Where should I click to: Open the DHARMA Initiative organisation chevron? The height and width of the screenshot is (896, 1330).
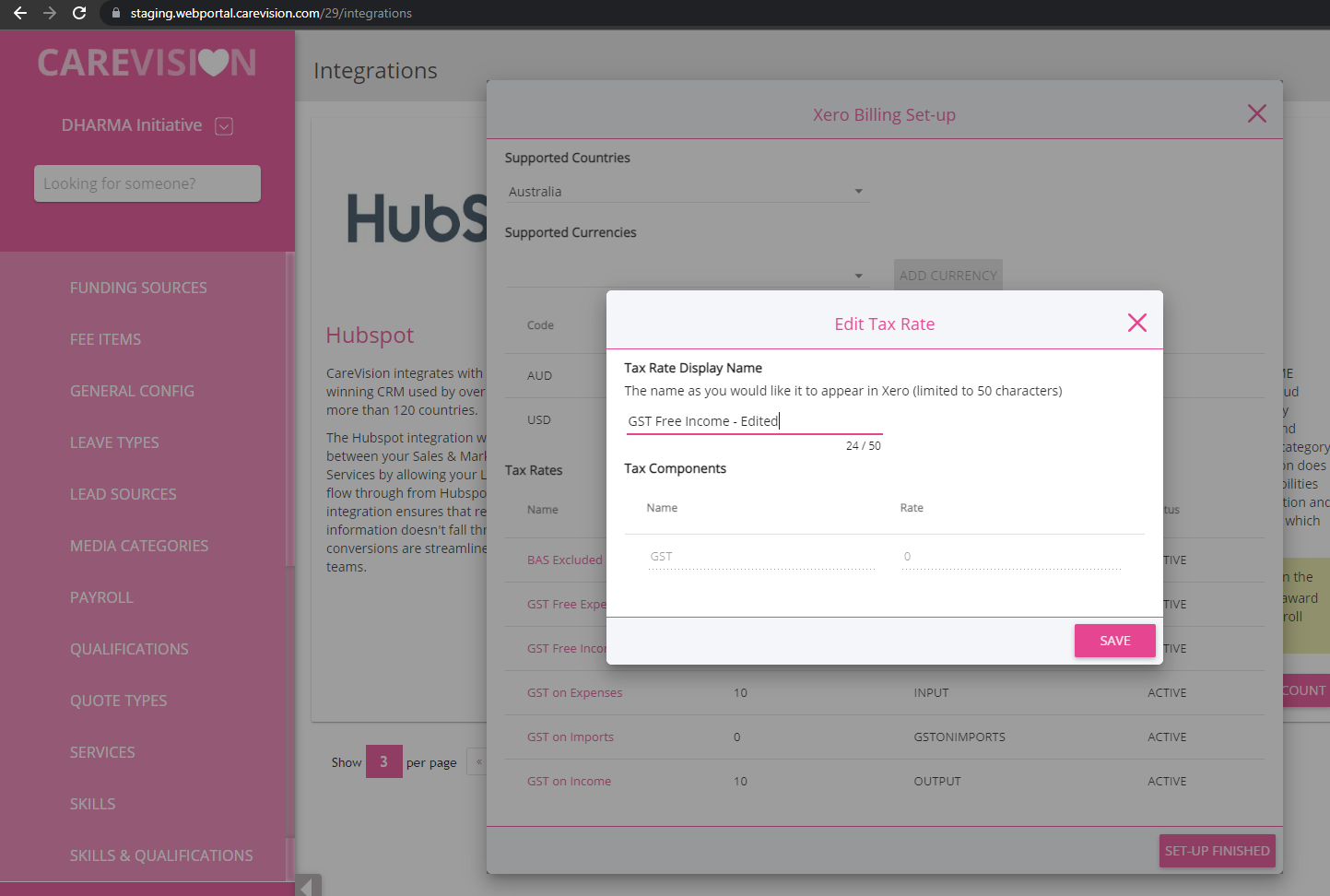[x=224, y=126]
